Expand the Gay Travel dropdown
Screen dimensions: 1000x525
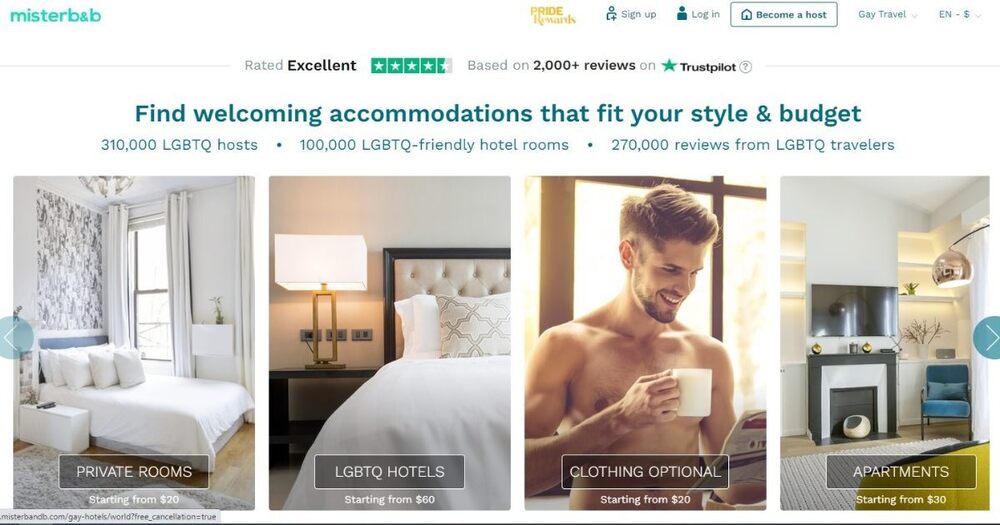888,14
